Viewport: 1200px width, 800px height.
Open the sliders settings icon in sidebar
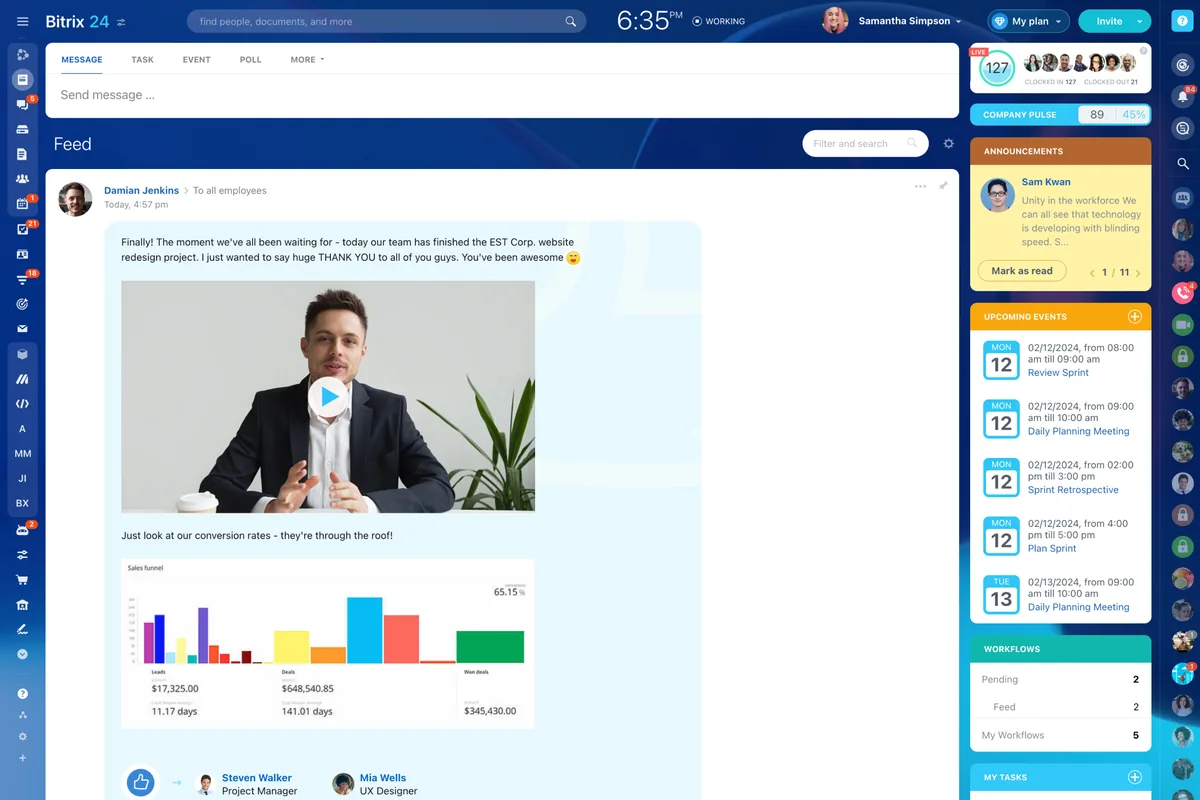tap(22, 555)
